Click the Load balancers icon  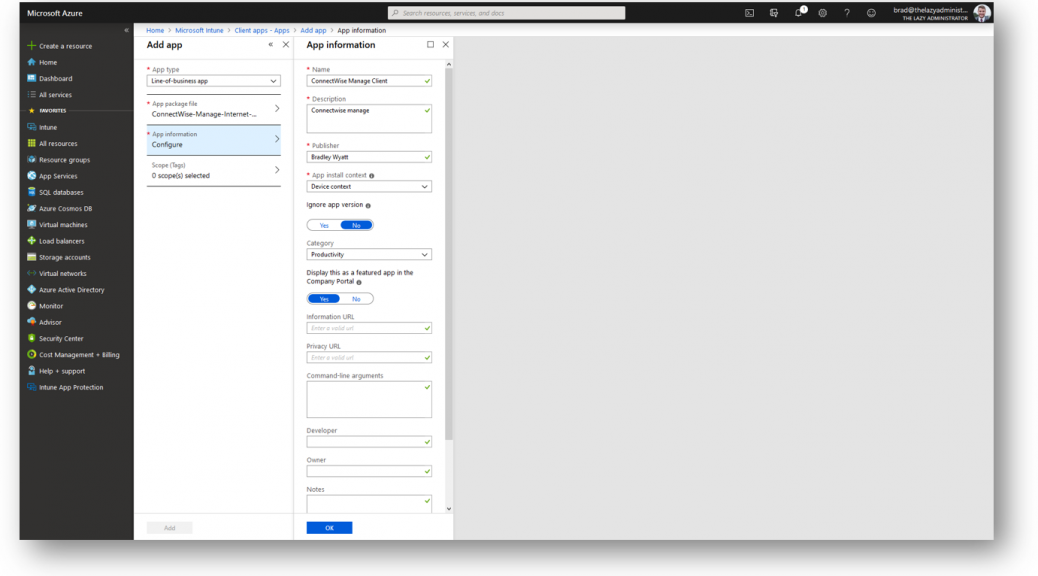click(x=31, y=240)
